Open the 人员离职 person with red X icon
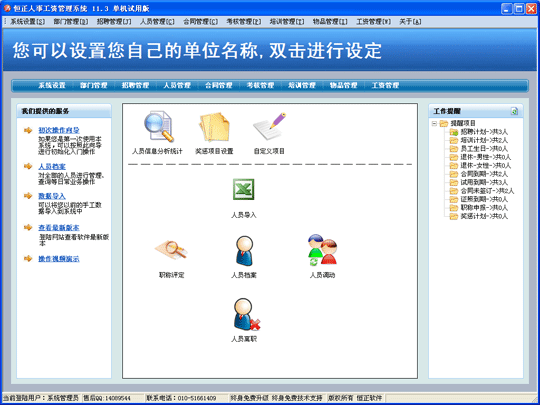Viewport: 540px width, 405px height. (246, 314)
